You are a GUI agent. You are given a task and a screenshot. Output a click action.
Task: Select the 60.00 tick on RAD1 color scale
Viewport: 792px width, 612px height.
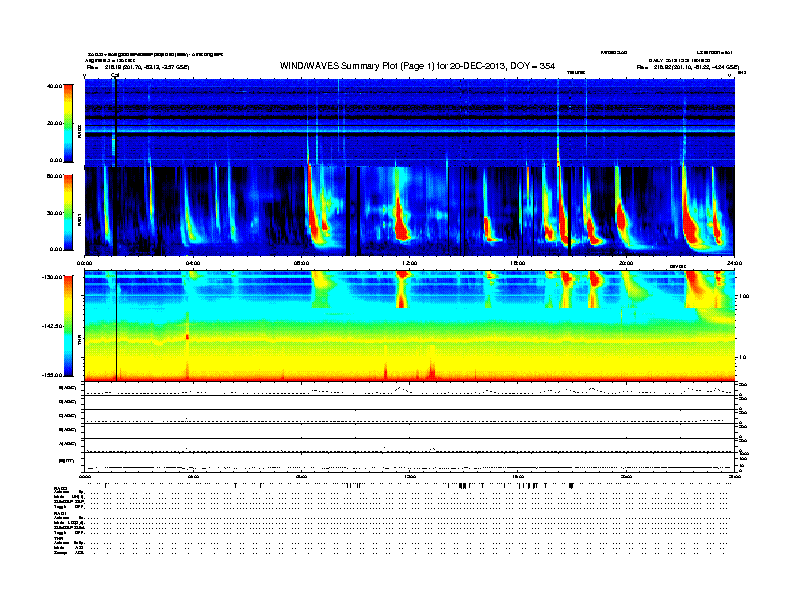(x=55, y=176)
